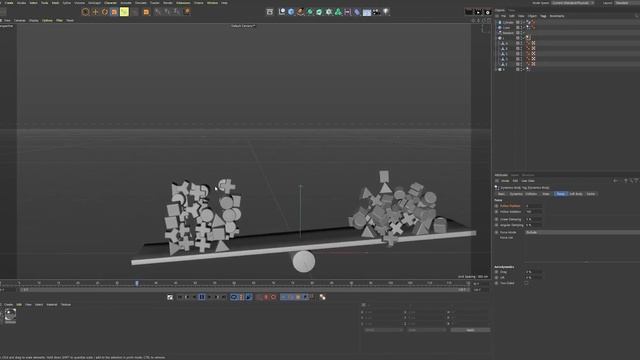The image size is (640, 360).
Task: Click the rightmost icon in playback bar
Action: [x=322, y=297]
